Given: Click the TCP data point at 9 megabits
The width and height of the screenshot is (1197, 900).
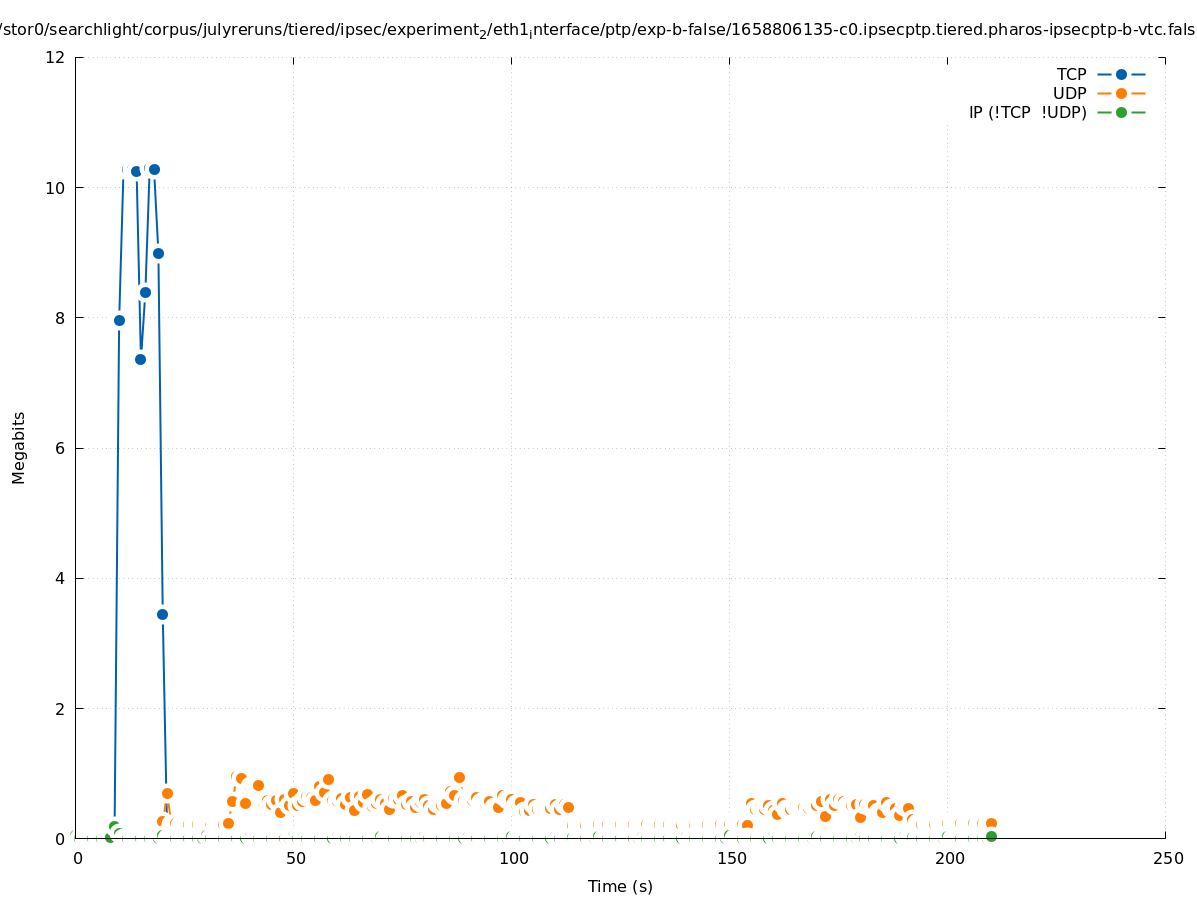Looking at the screenshot, I should click(158, 253).
